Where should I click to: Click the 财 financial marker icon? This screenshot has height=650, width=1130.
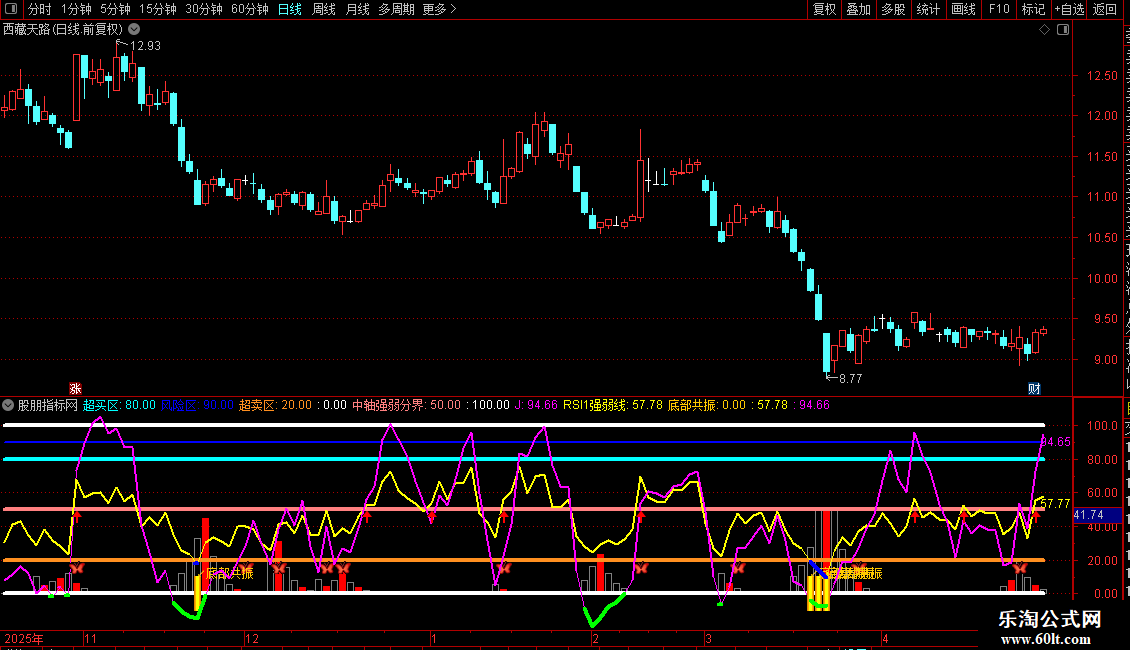(x=1034, y=389)
